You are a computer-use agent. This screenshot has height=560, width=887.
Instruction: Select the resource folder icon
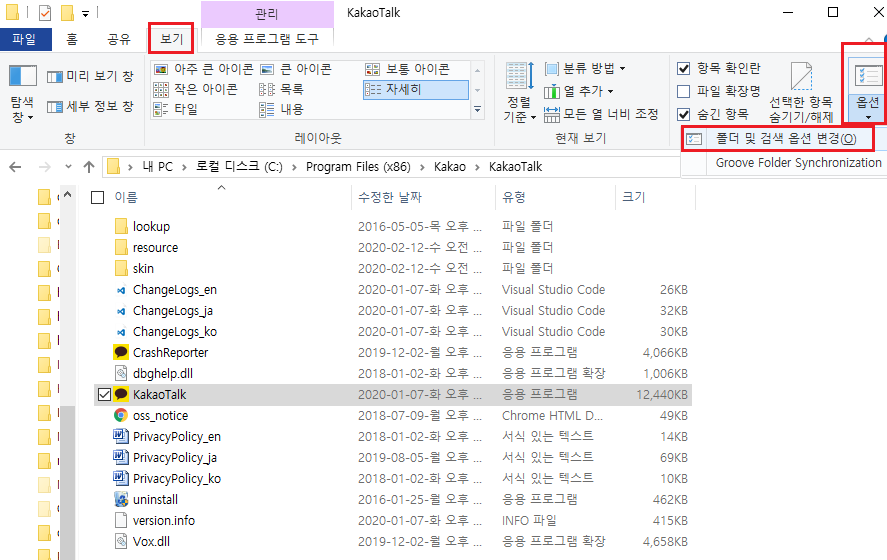pyautogui.click(x=121, y=247)
